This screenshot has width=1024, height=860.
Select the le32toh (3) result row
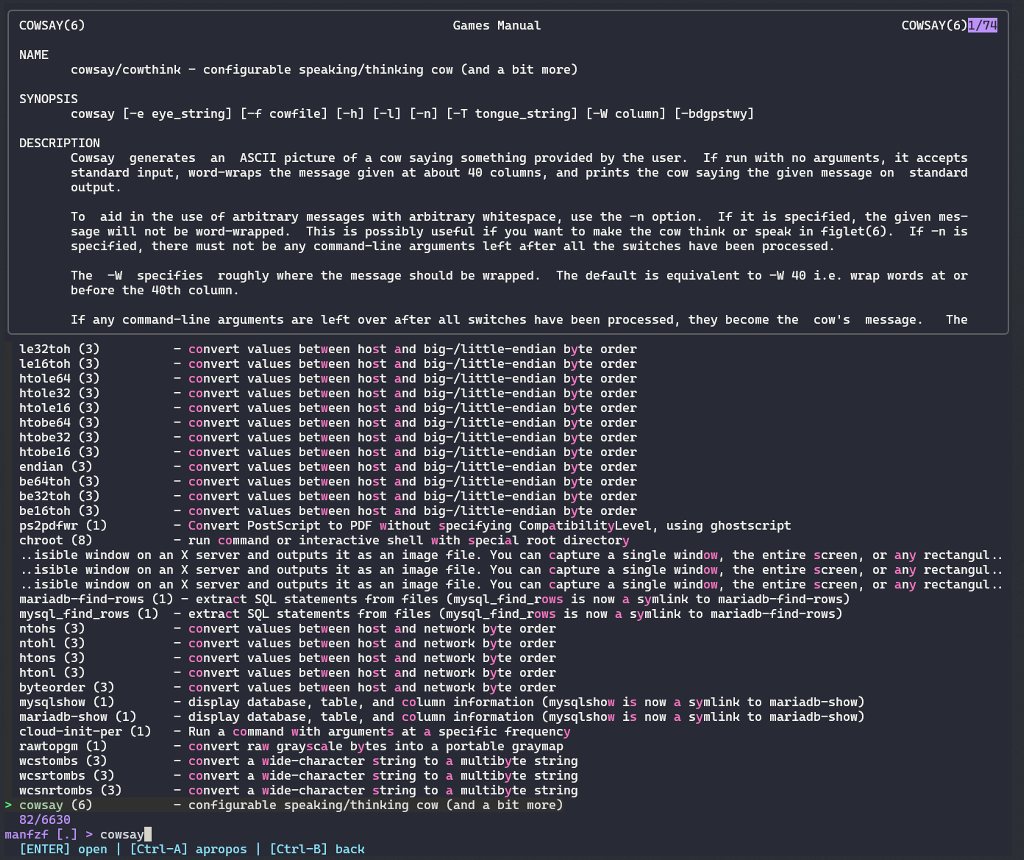tap(328, 349)
